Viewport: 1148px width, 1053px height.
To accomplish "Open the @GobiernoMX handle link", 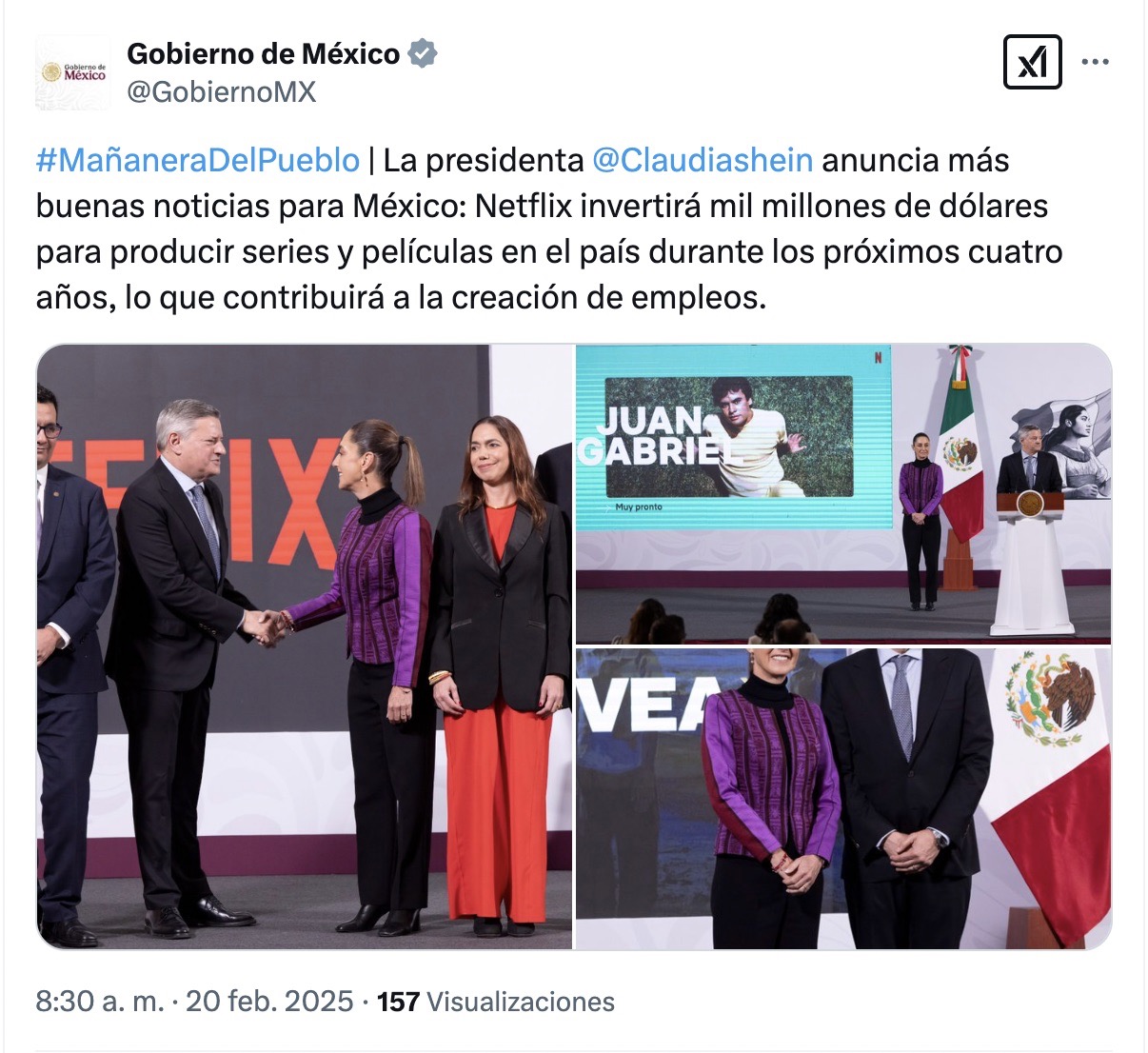I will 222,92.
